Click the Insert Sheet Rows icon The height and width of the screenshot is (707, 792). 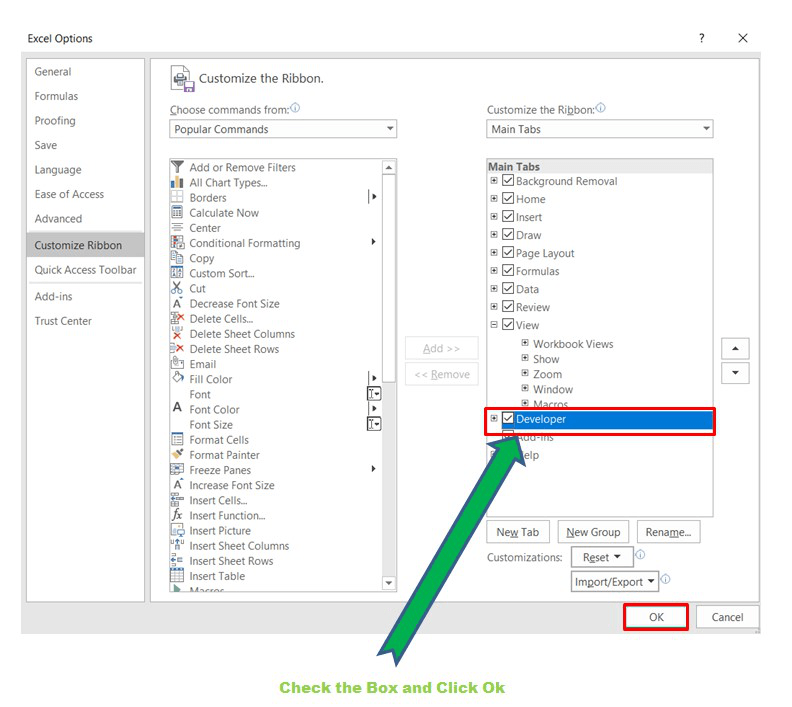[x=177, y=560]
